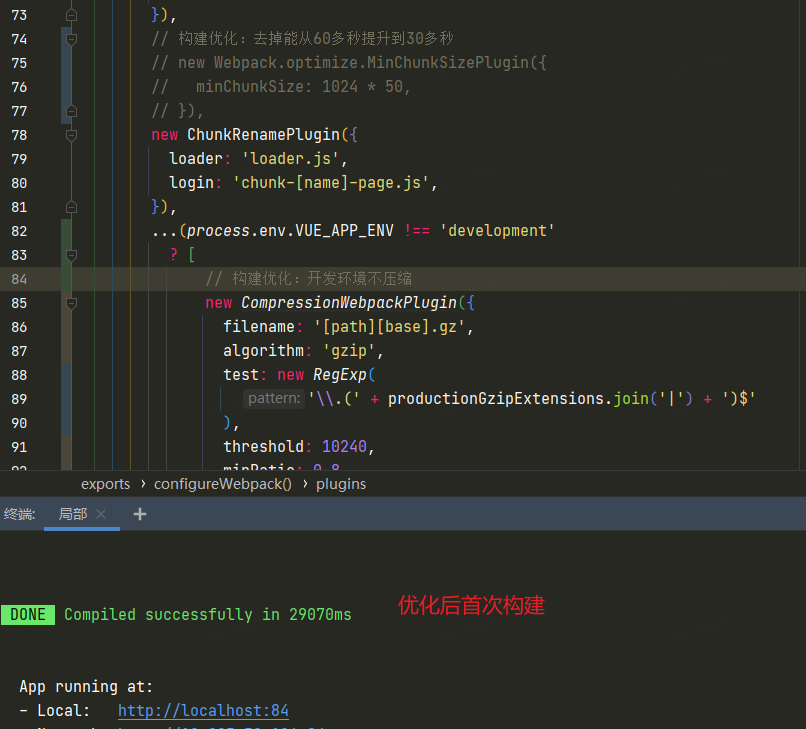This screenshot has height=729, width=806.
Task: Select line number 84 in gutter
Action: pyautogui.click(x=19, y=279)
